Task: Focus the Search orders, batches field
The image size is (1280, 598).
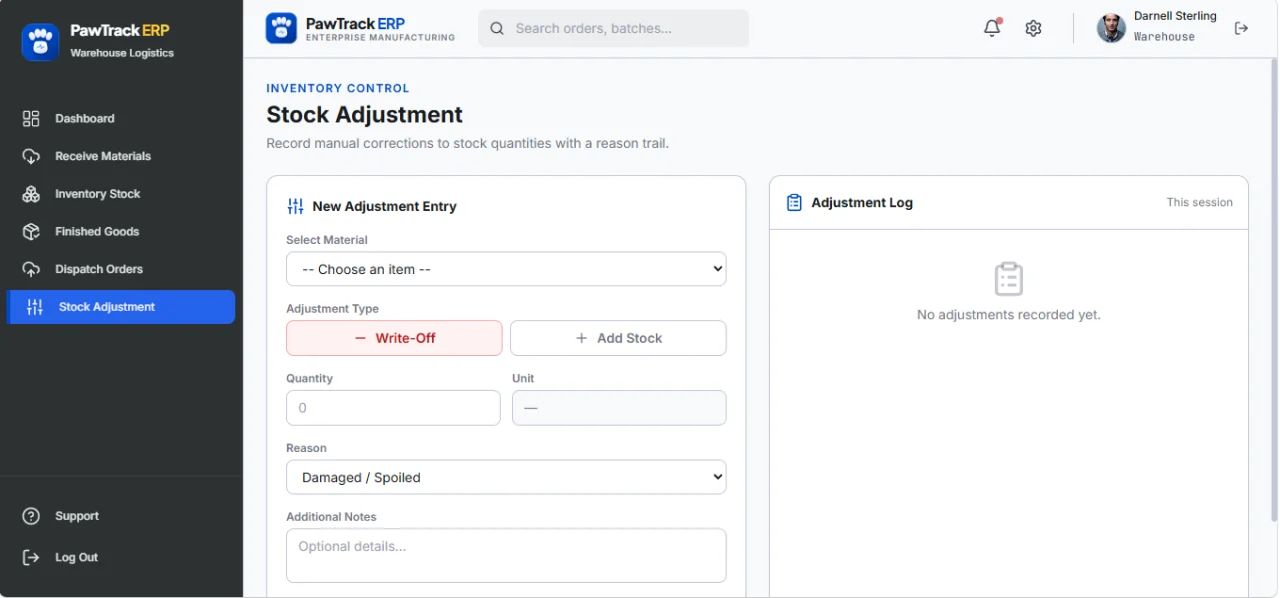Action: pyautogui.click(x=613, y=28)
